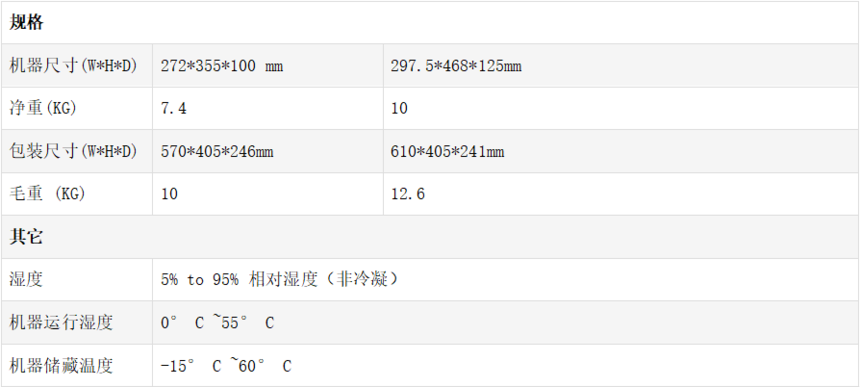Click the 297.5*468*125mm dimension value

point(456,66)
